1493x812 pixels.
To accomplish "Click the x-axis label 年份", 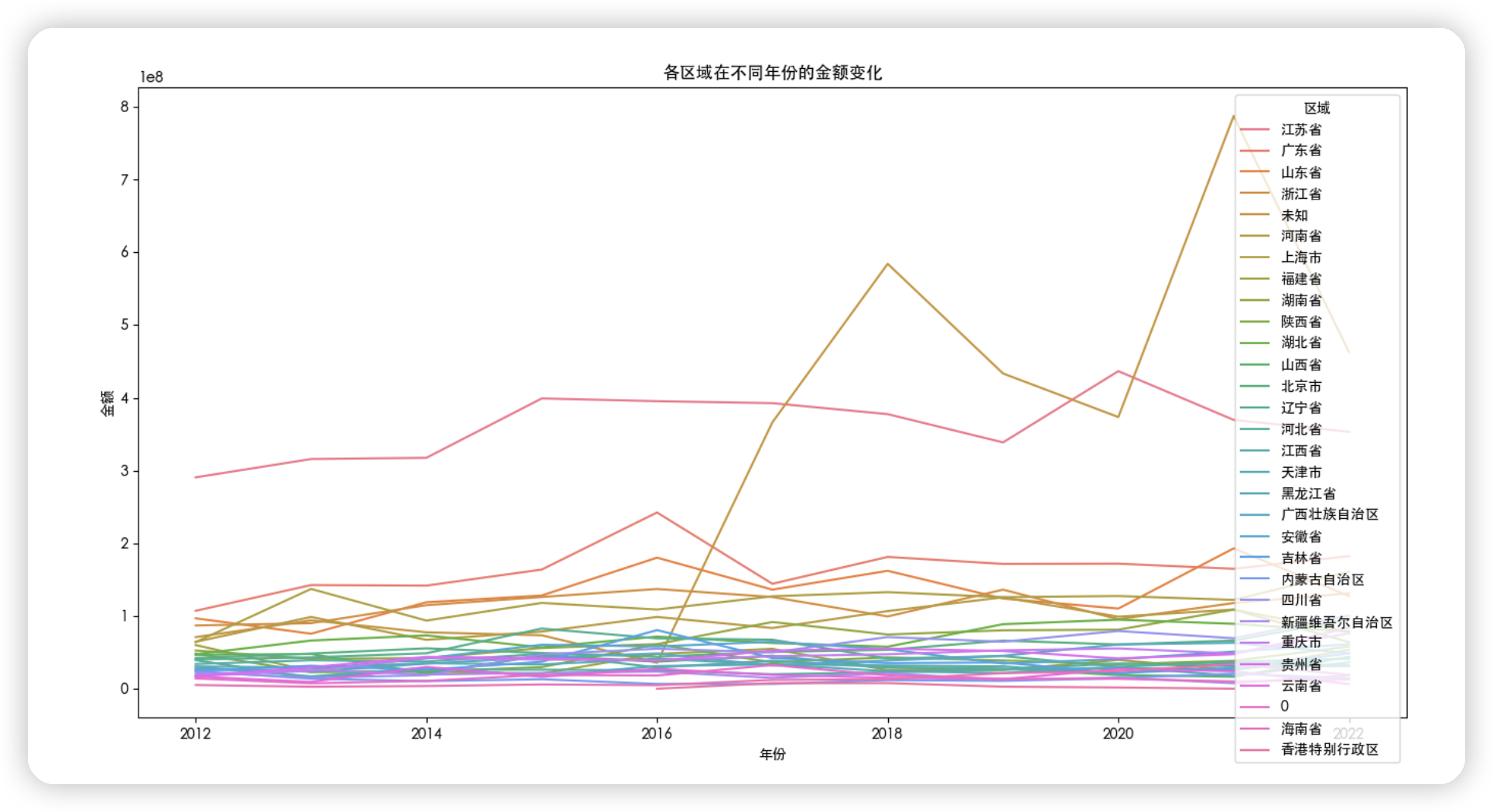I will 772,754.
